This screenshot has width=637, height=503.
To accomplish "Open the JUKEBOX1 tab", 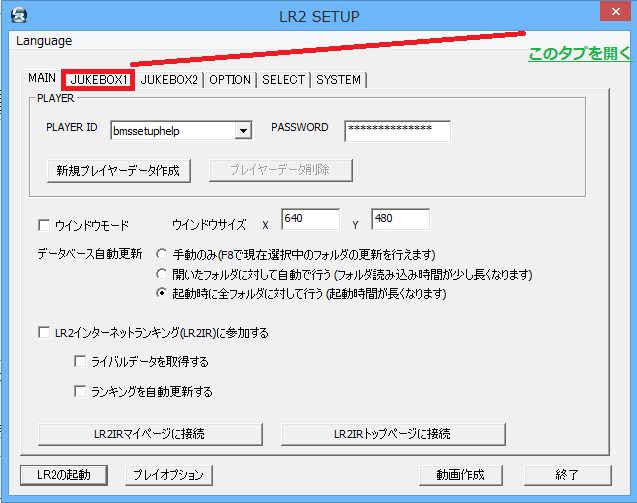I will click(98, 80).
